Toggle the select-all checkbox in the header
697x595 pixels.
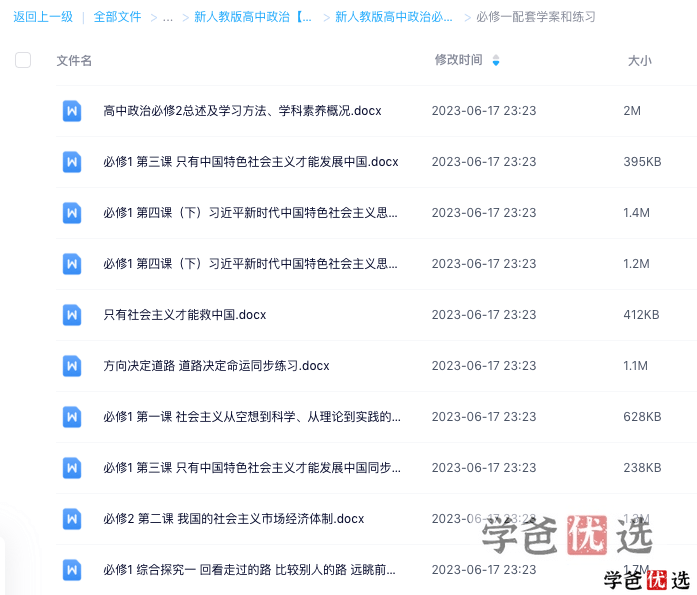23,60
